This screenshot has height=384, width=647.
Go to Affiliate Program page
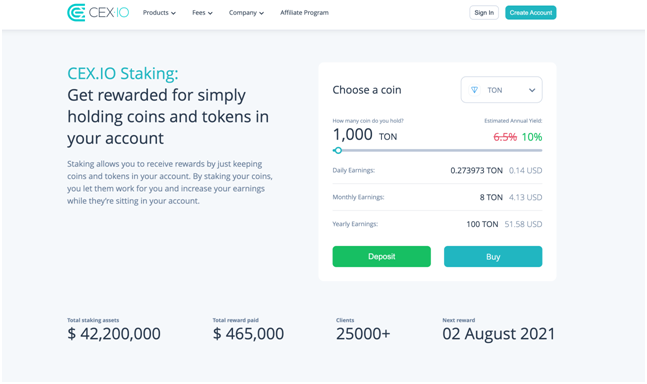pos(305,13)
